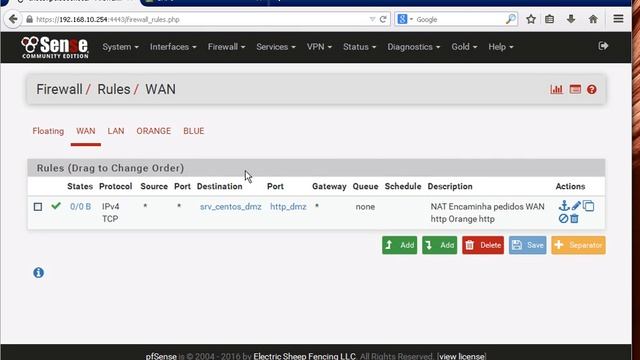Screen dimensions: 640x360
Task: Go back with browser back arrow
Action: coord(13,19)
